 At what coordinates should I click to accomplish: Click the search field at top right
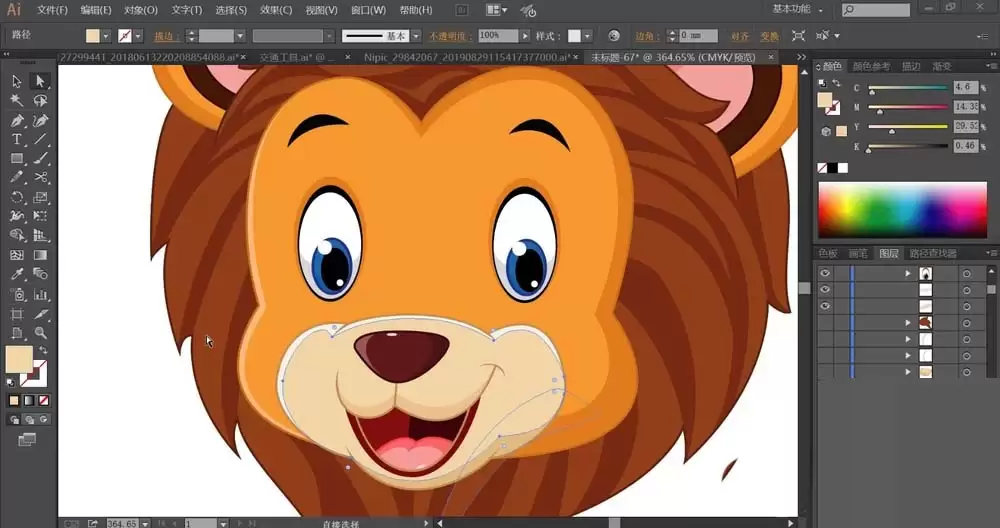(x=882, y=10)
